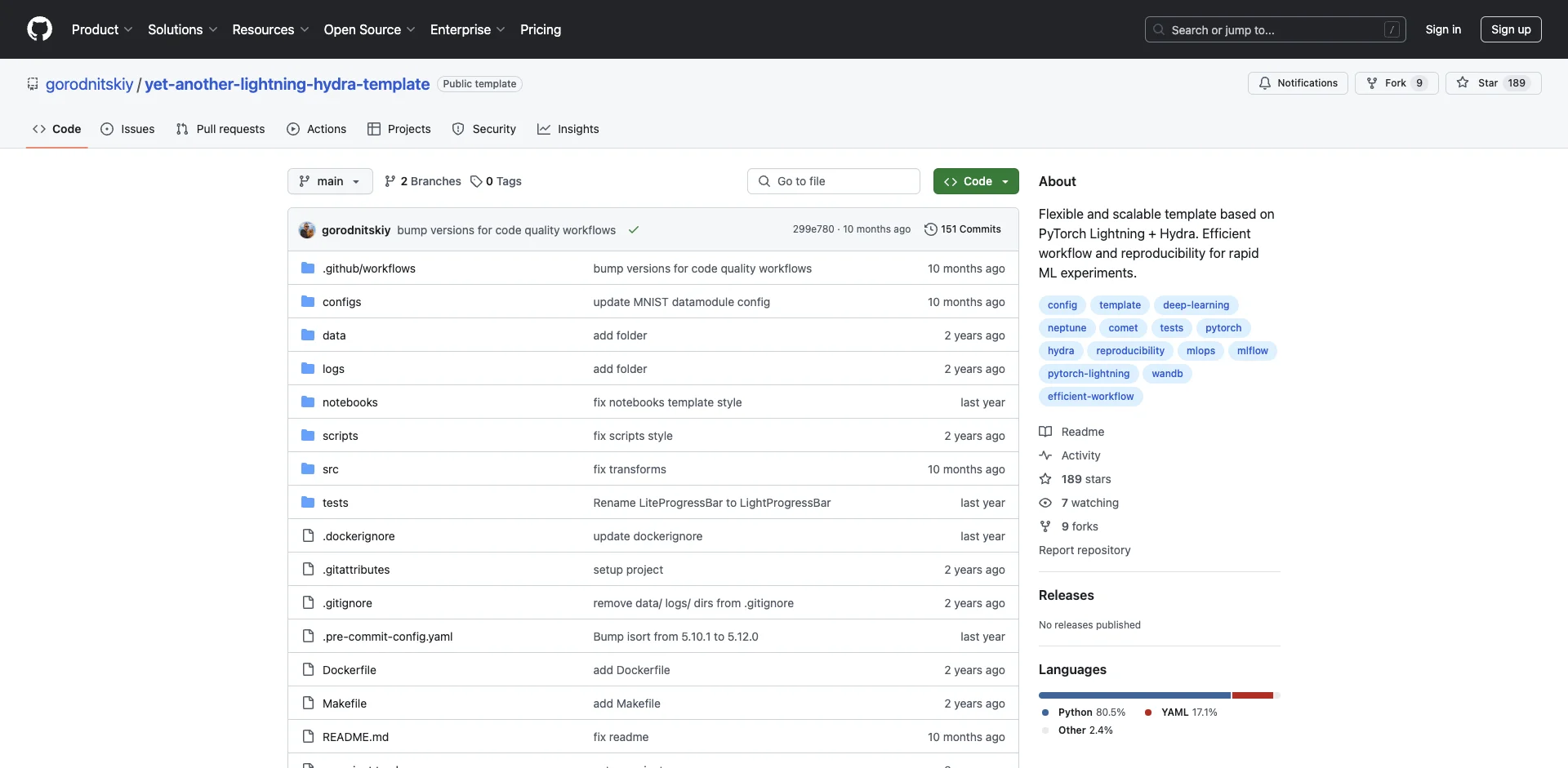Click the file icon for Makefile
The width and height of the screenshot is (1568, 768).
pos(308,704)
